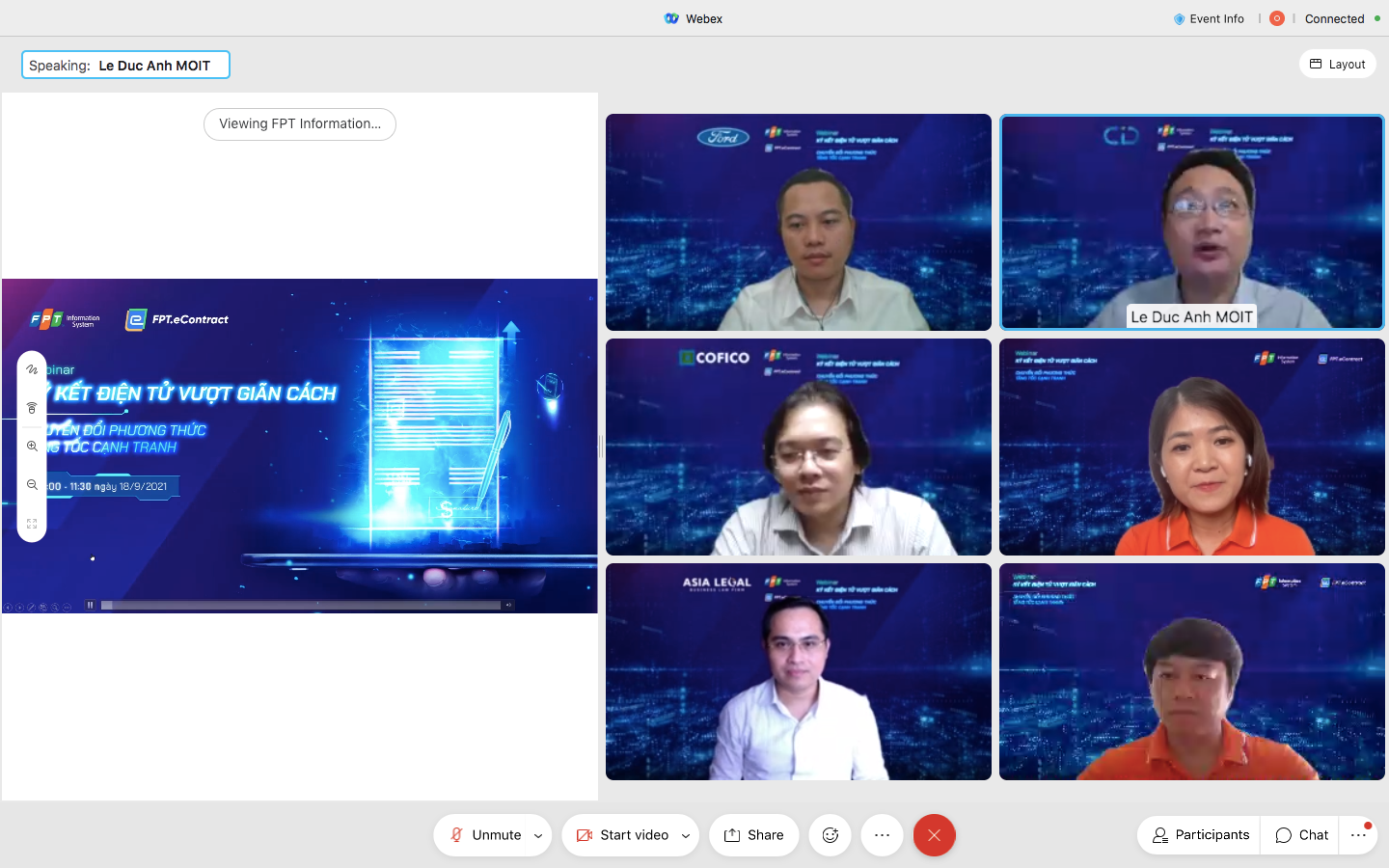The image size is (1389, 868).
Task: Select the COFICO participant video tile
Action: (799, 447)
